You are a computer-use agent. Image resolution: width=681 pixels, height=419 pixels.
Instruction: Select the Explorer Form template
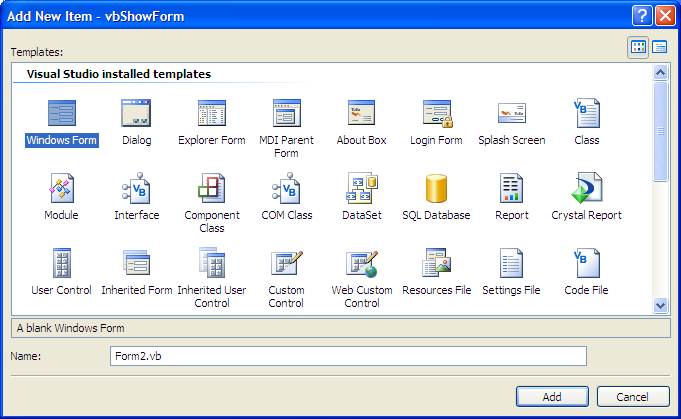[211, 113]
